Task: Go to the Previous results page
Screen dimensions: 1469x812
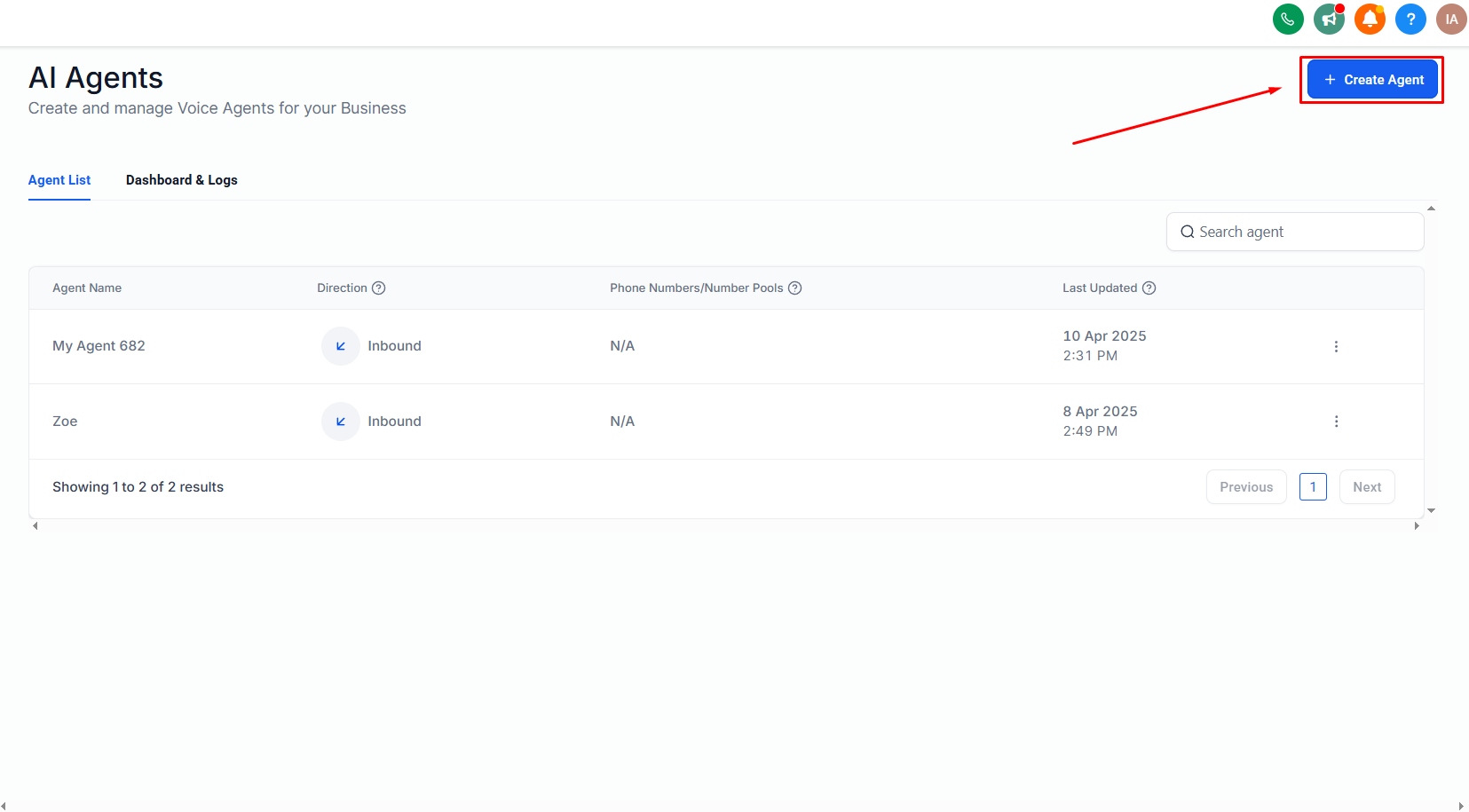Action: (1246, 487)
